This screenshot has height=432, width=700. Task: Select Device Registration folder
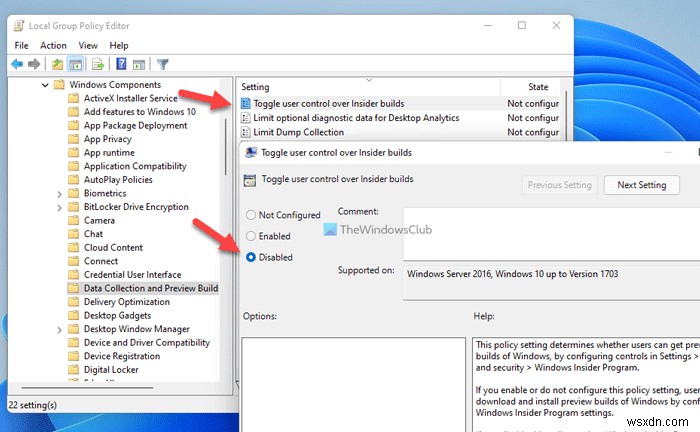[121, 356]
